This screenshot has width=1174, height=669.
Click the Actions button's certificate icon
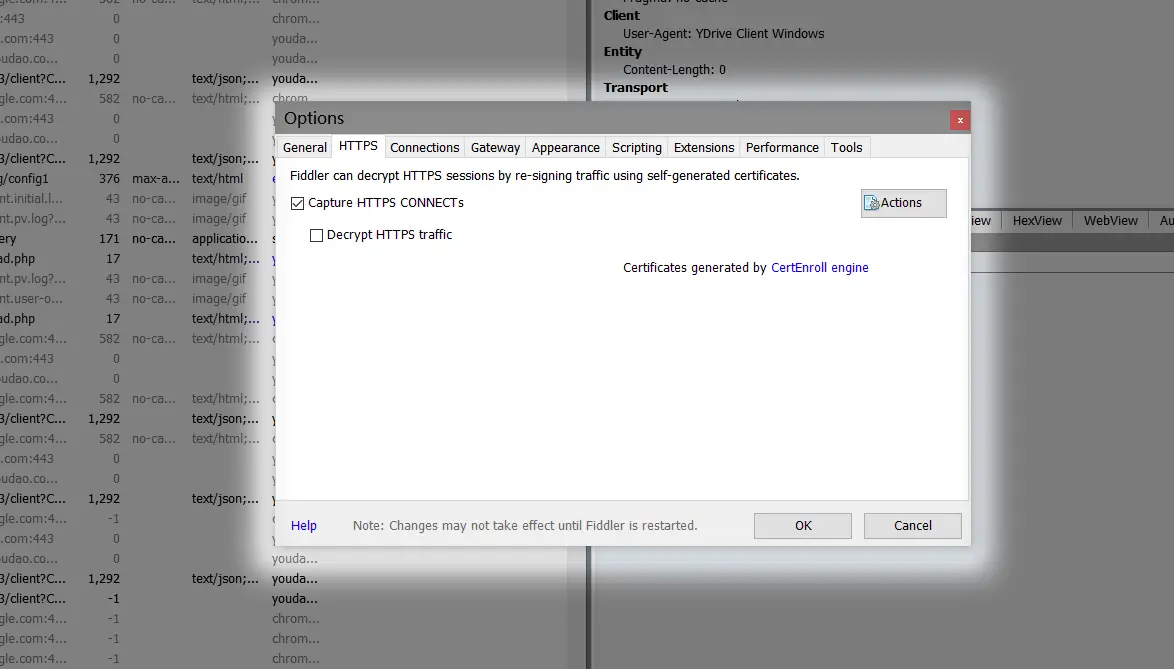pos(872,204)
